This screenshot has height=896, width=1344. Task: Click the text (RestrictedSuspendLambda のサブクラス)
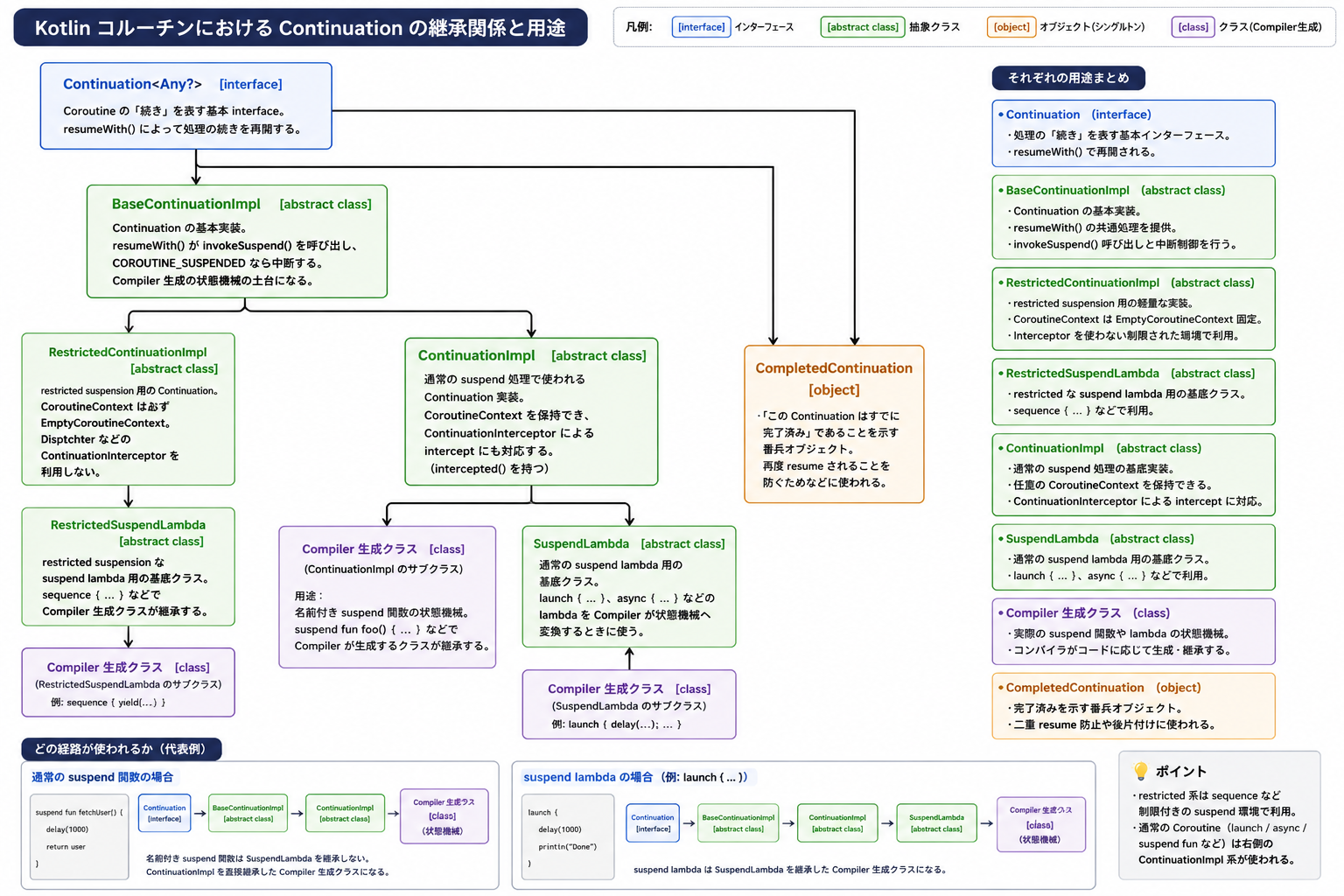click(128, 684)
